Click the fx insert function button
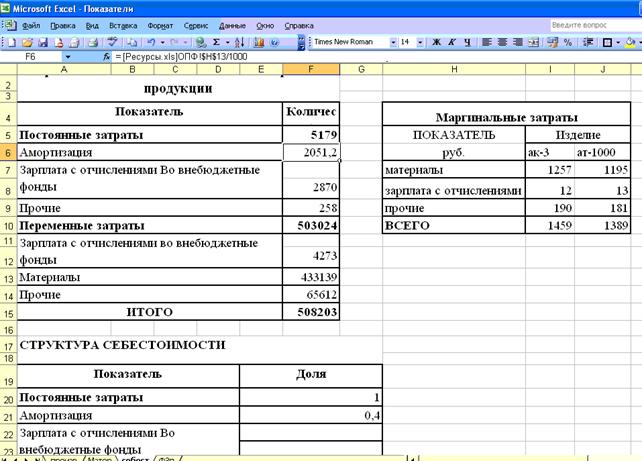This screenshot has height=461, width=642. click(x=106, y=56)
